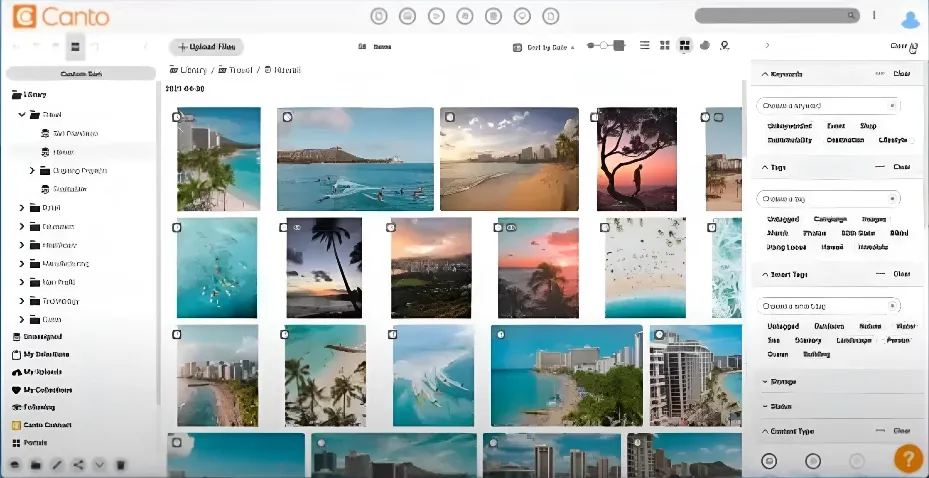Click the pencil edit icon in bottom toolbar
Image resolution: width=929 pixels, height=478 pixels.
point(57,465)
